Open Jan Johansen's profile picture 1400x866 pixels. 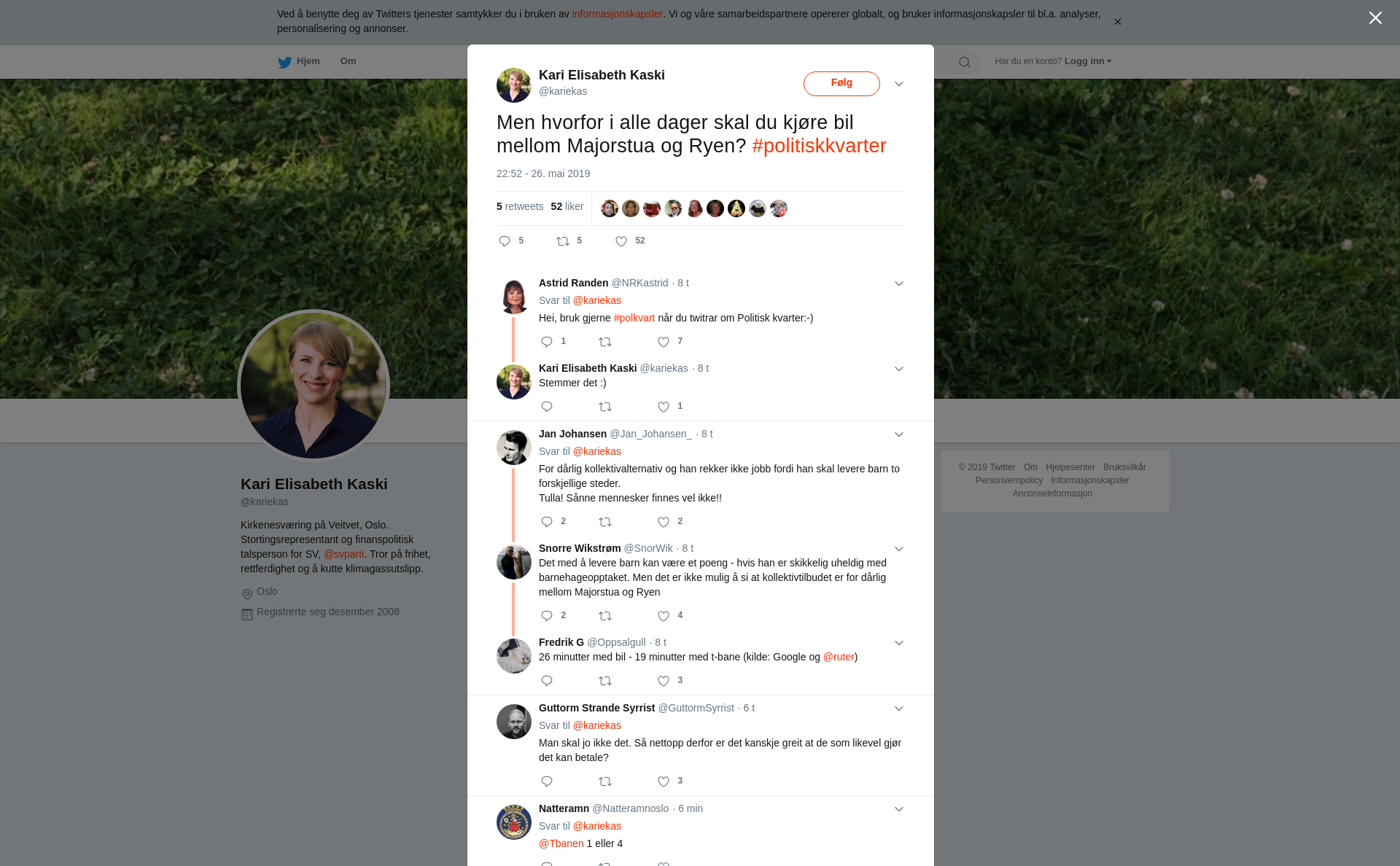pyautogui.click(x=514, y=448)
